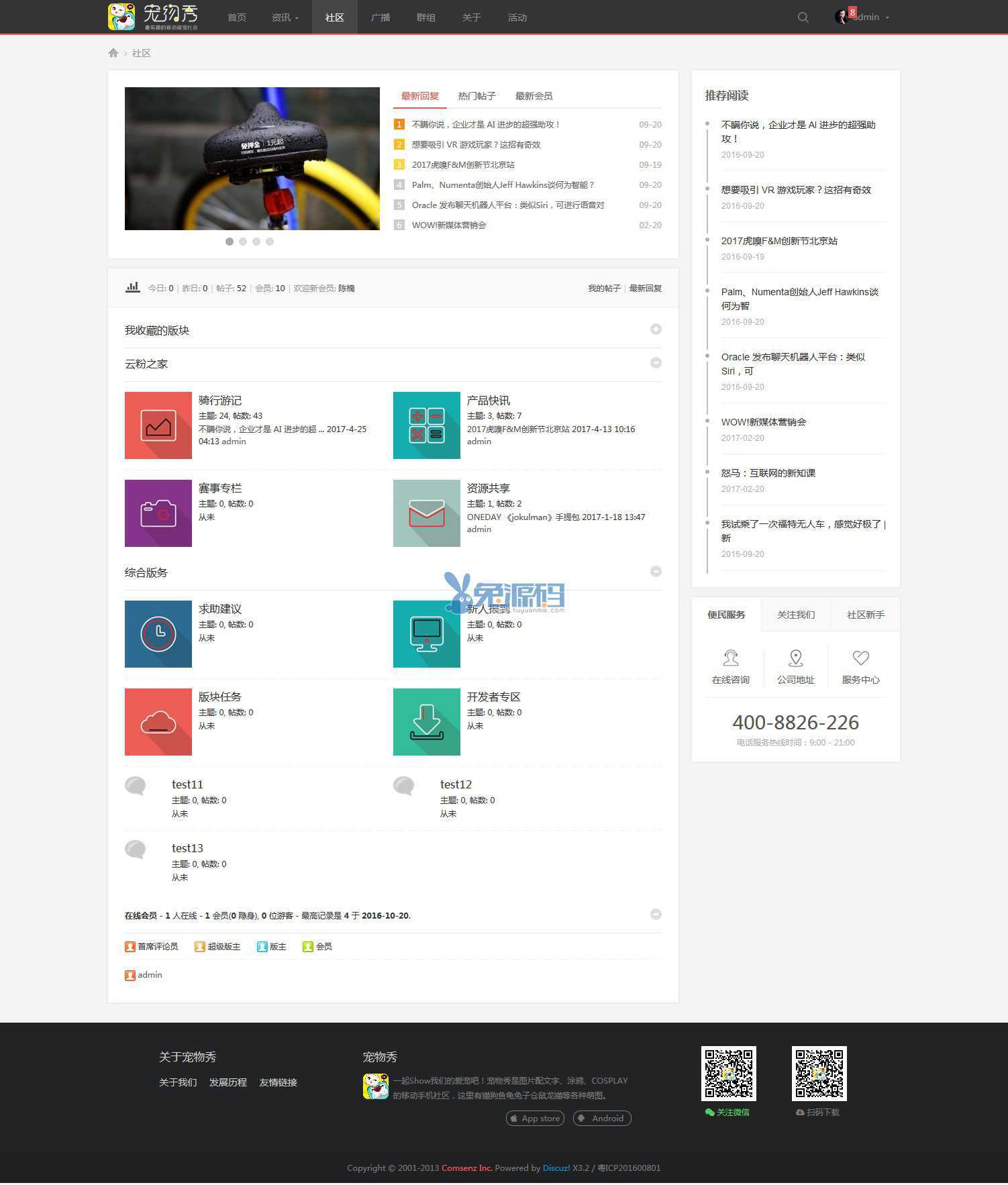Click test13 speech bubble icon
Screen dimensions: 1008x1185
pyautogui.click(x=136, y=849)
